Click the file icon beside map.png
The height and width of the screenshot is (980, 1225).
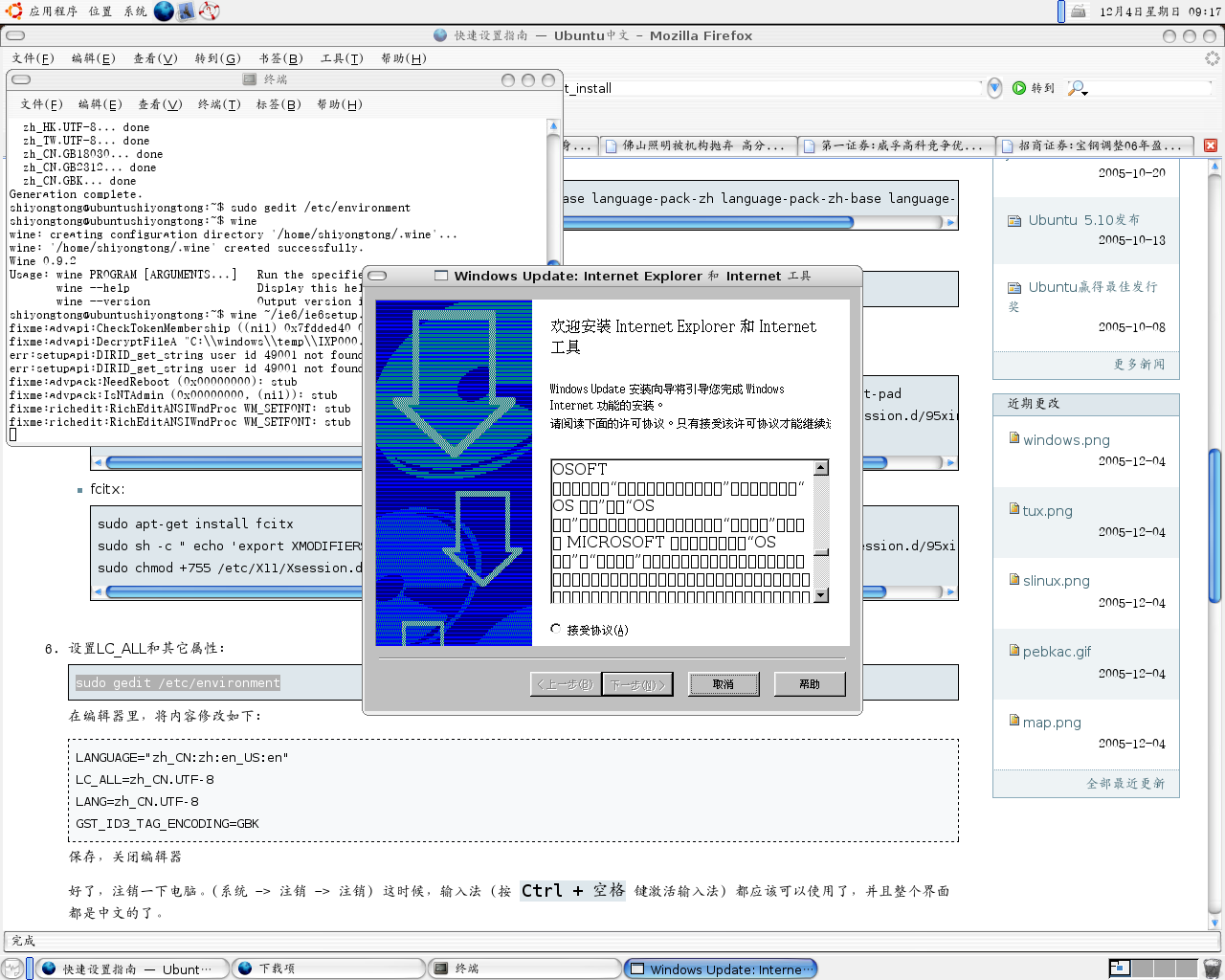(1014, 721)
